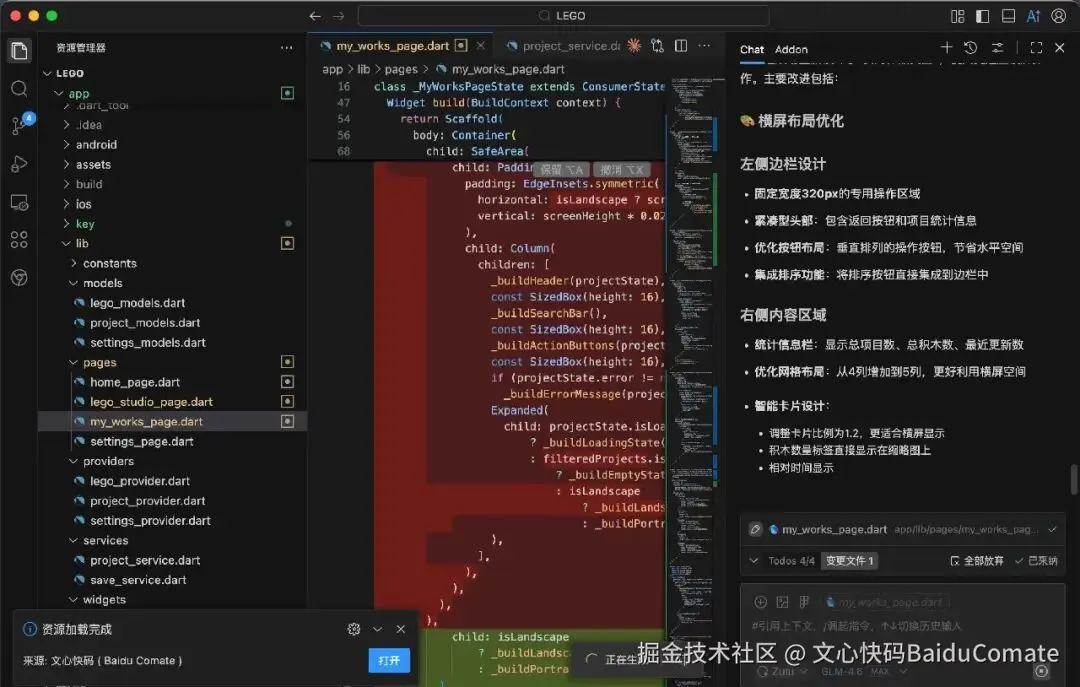1080x687 pixels.
Task: Open the Run and Debug view
Action: (x=19, y=164)
